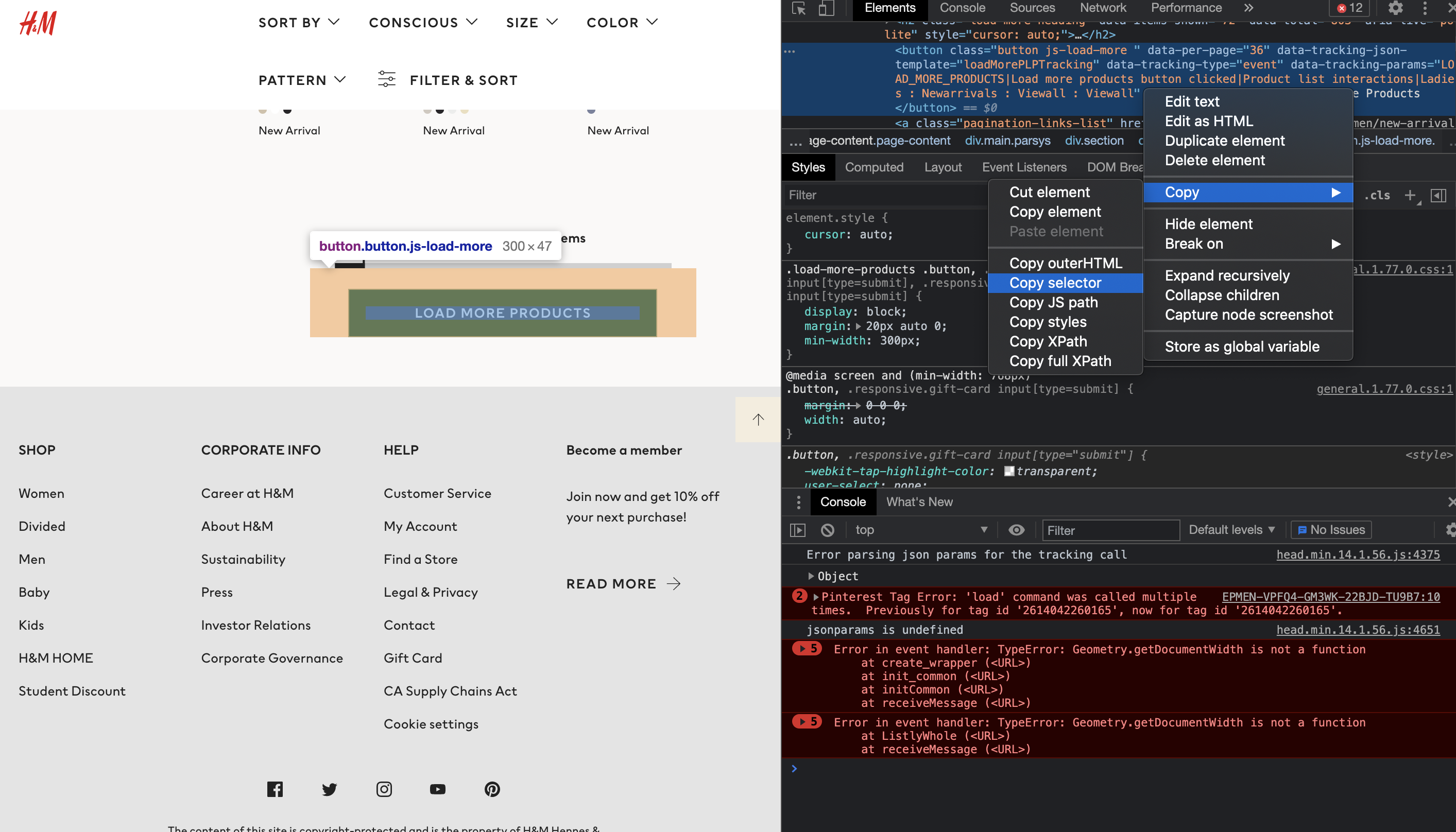Click the Load More Products button
Screen dimensions: 1456x832
[502, 313]
